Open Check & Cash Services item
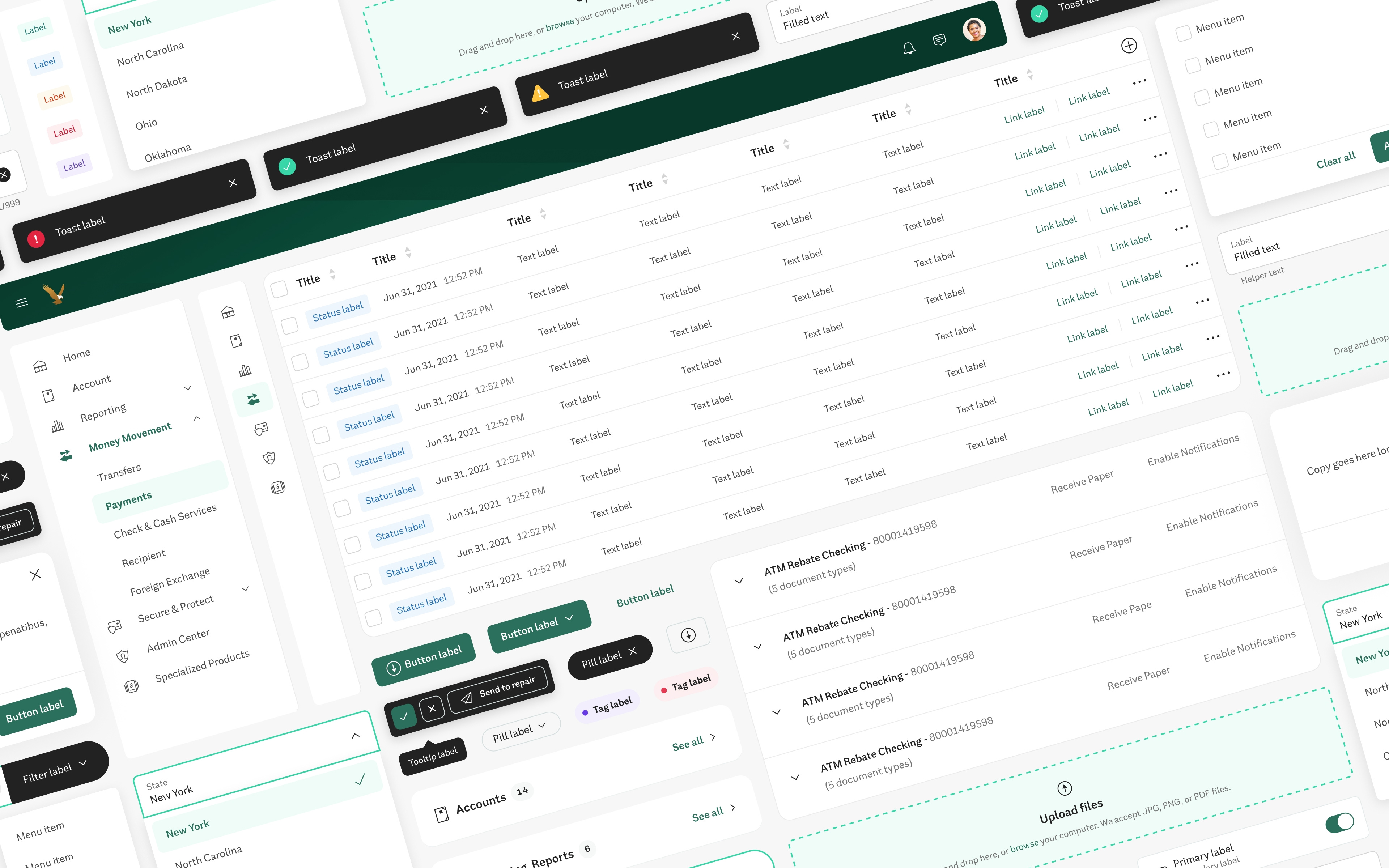The image size is (1389, 868). click(165, 521)
